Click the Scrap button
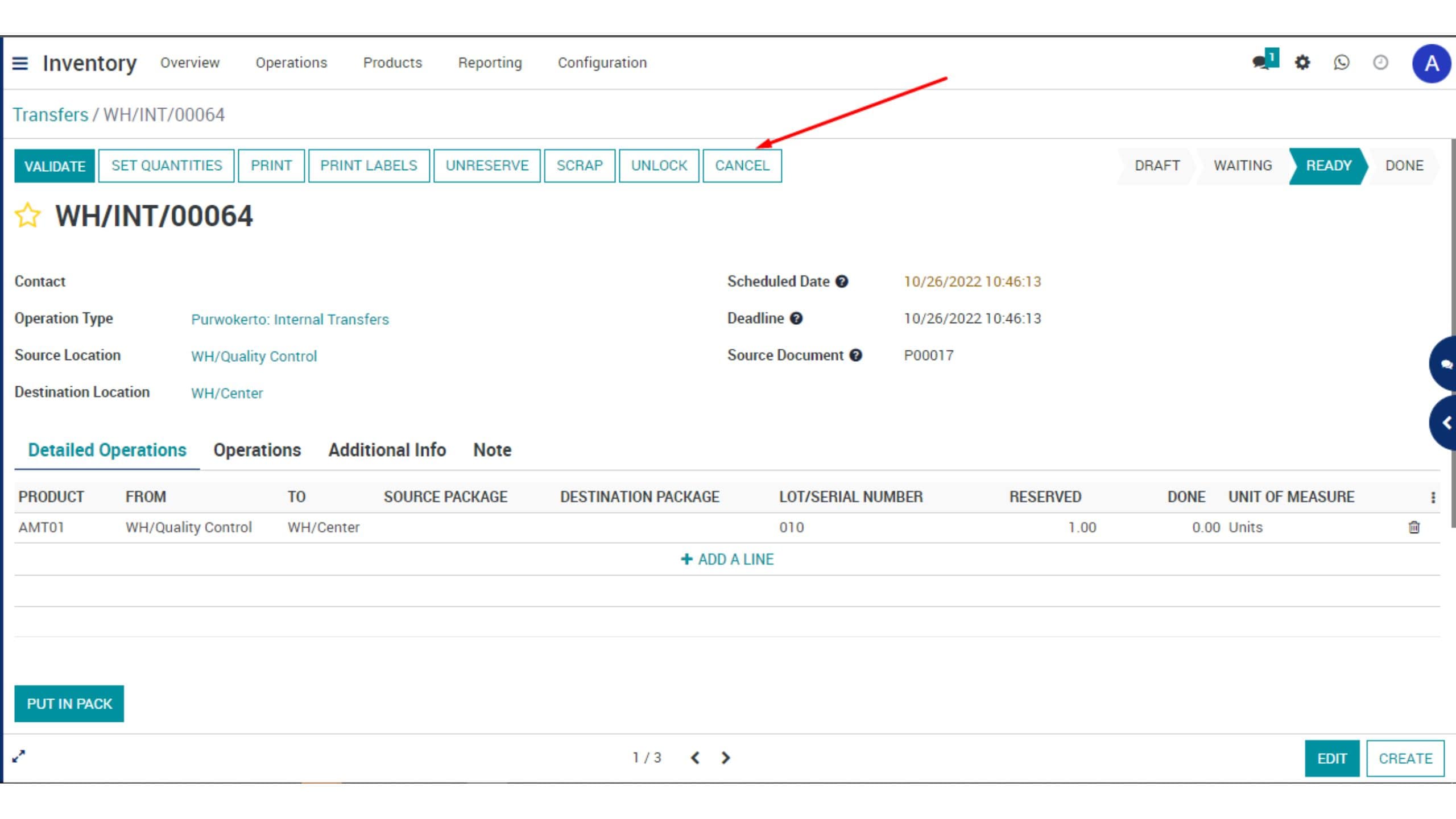This screenshot has height=819, width=1456. 580,166
